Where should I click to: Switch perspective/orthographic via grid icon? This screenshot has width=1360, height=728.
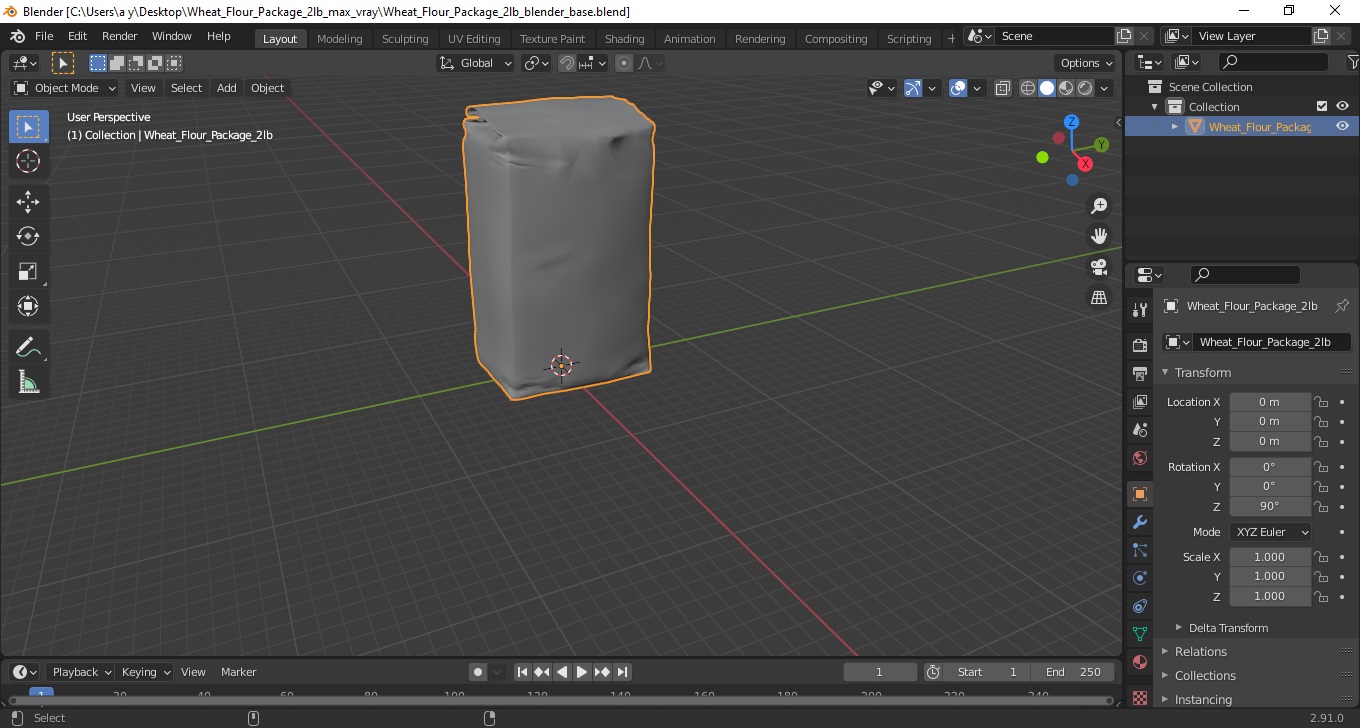(1099, 298)
